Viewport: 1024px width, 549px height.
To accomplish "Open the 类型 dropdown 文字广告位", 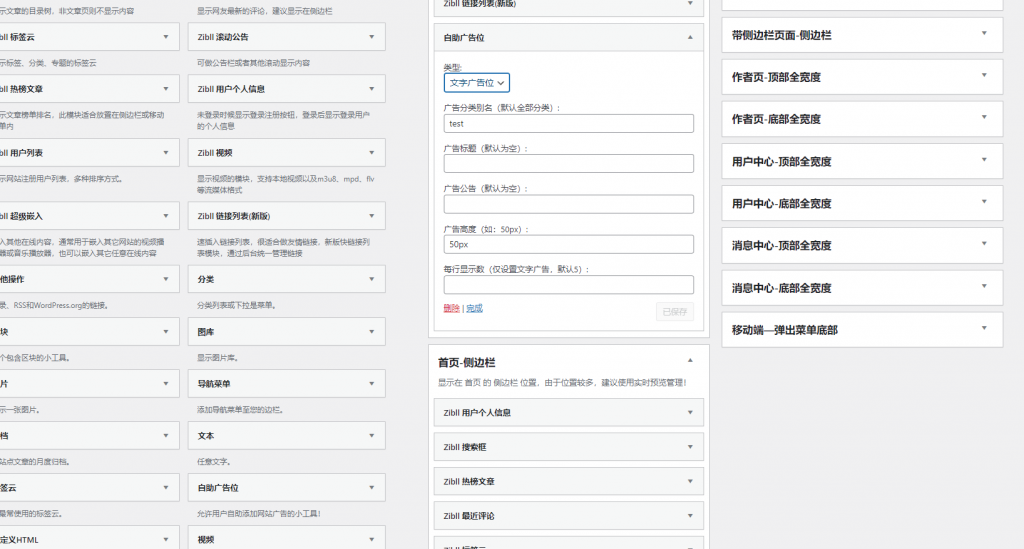I will pos(477,83).
